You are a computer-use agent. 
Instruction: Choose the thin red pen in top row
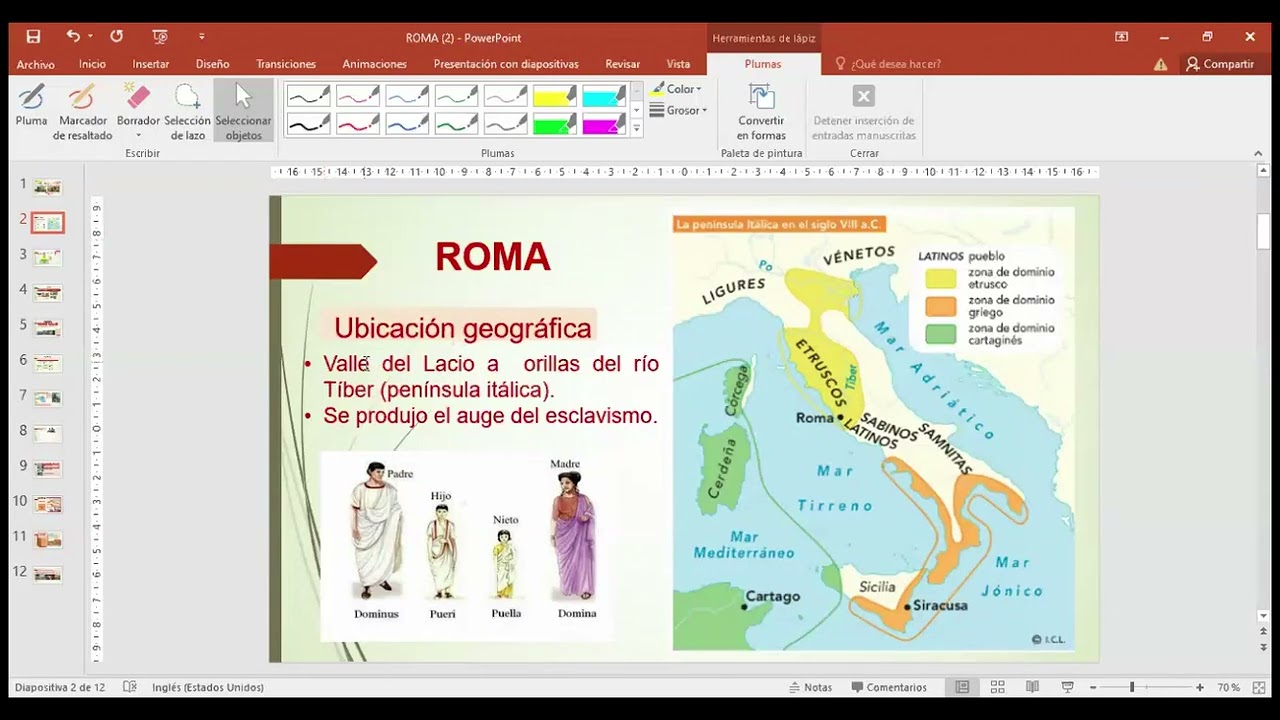click(x=358, y=96)
